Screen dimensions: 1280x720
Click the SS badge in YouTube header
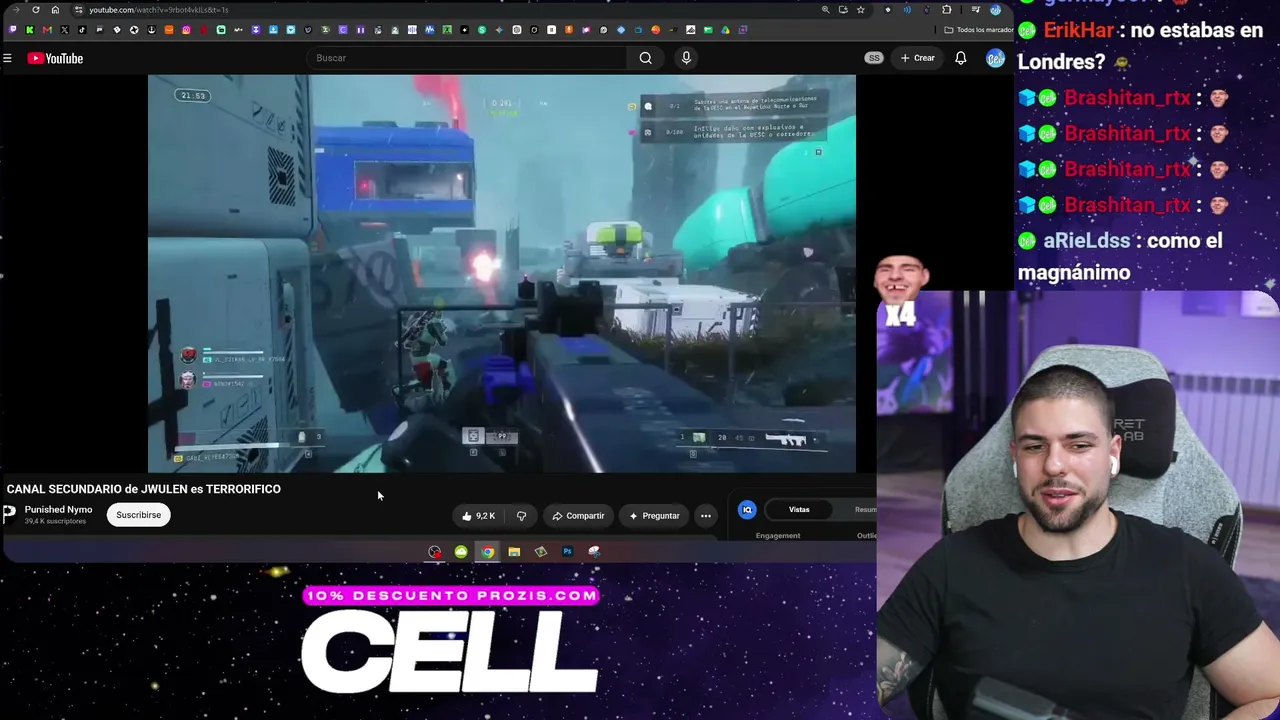click(x=874, y=58)
